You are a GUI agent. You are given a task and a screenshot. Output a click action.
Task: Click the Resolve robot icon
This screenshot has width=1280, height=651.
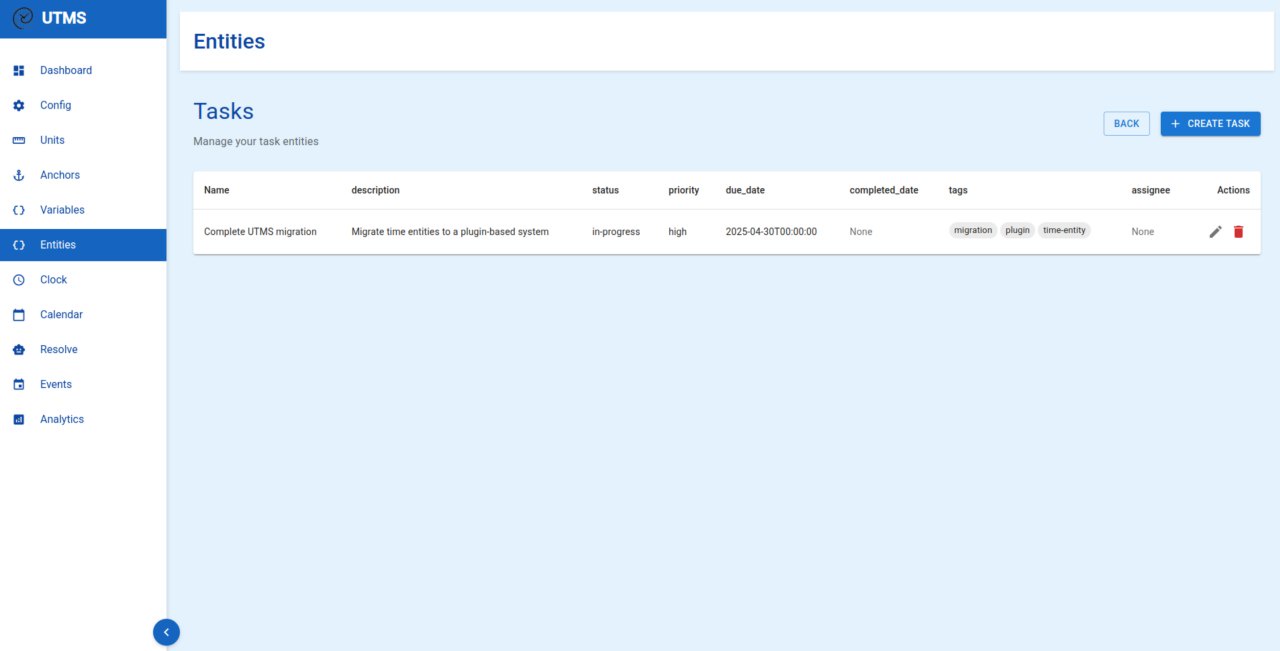click(18, 350)
